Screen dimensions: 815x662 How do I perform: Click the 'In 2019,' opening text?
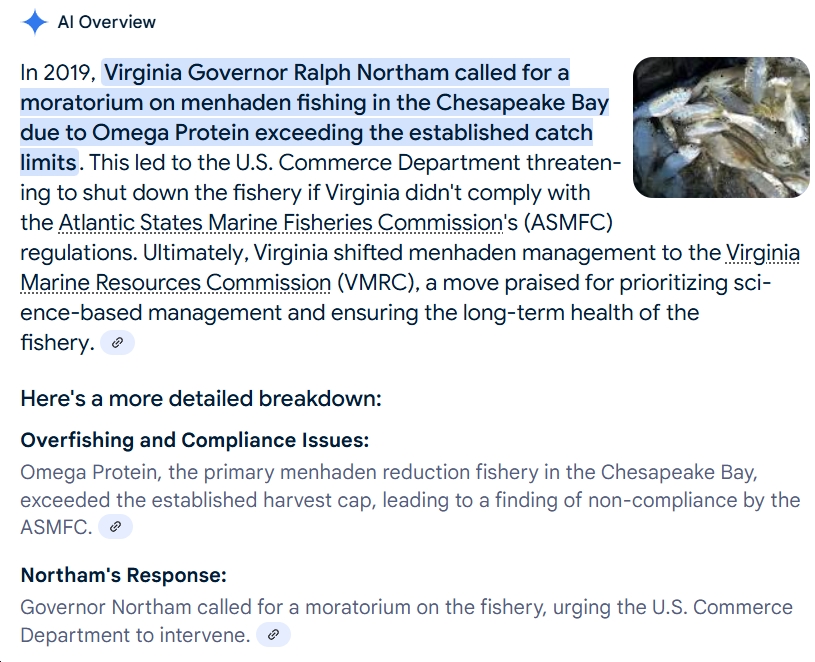tap(58, 73)
